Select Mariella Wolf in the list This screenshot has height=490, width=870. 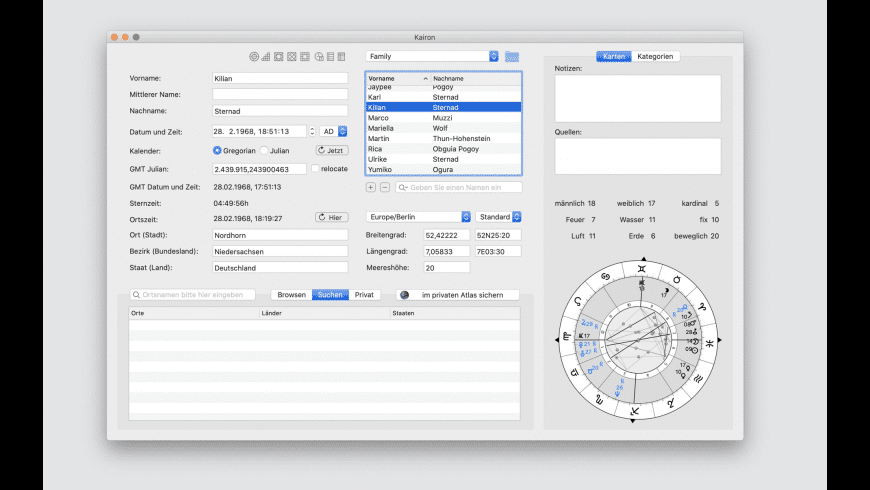coord(443,128)
